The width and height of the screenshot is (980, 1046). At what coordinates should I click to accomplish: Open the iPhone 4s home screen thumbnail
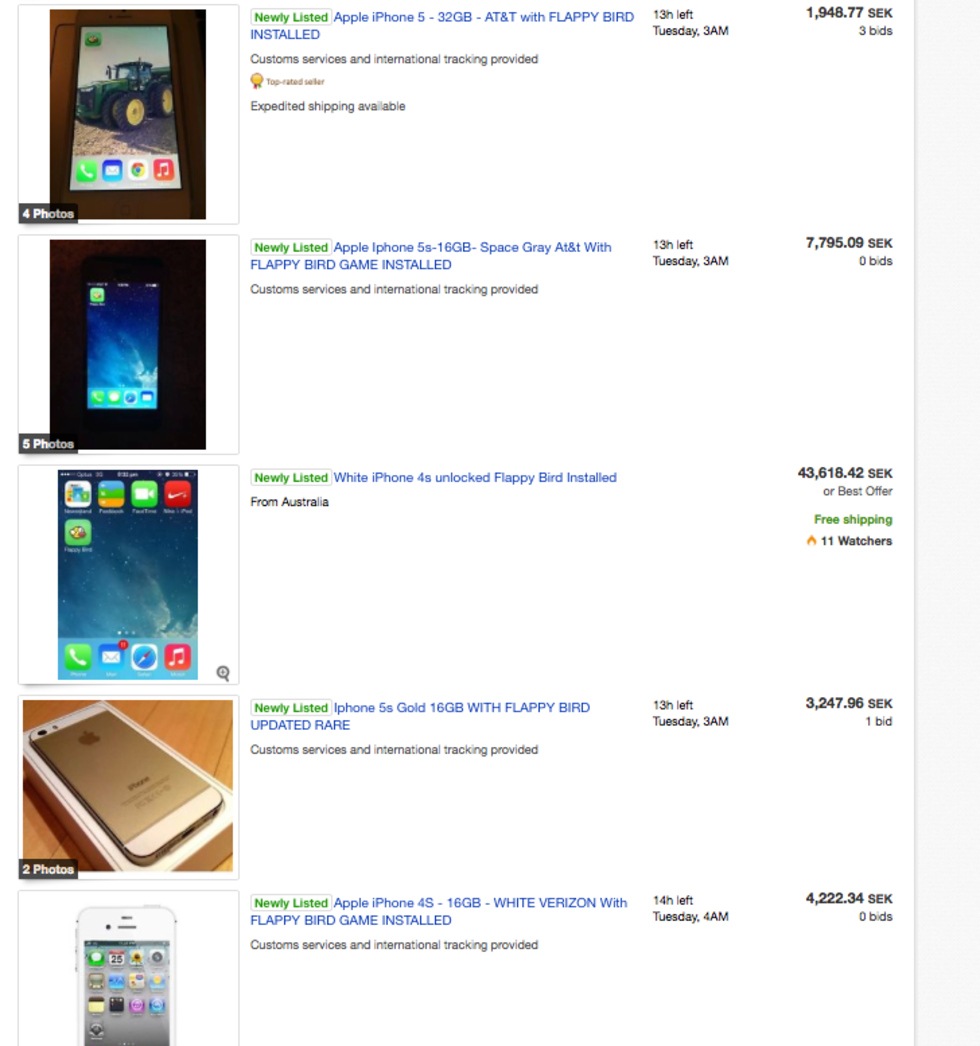point(128,575)
